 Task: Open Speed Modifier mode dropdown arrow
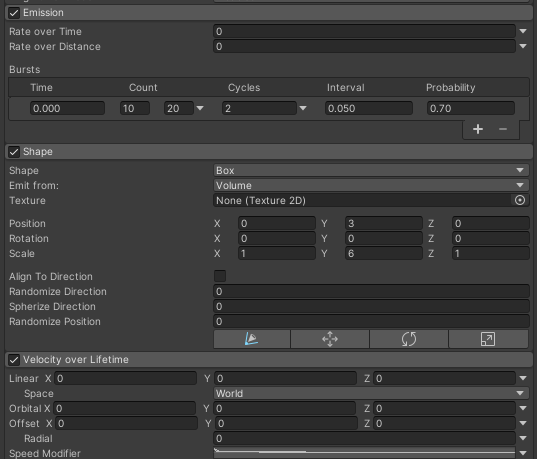click(523, 453)
